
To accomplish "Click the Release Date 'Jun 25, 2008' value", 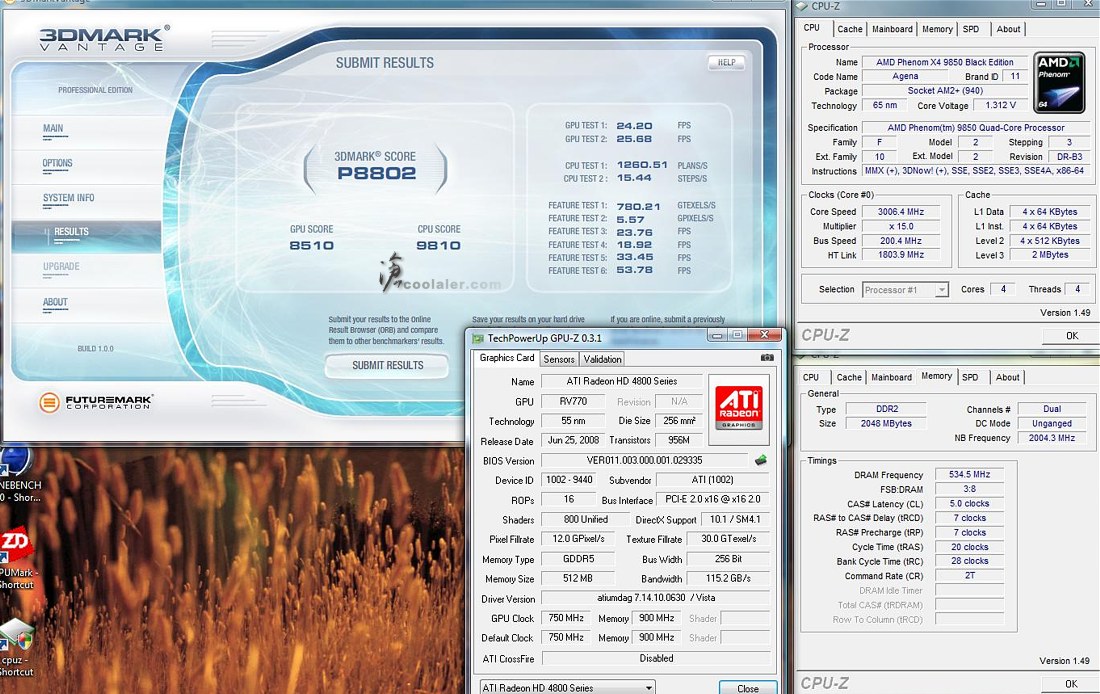I will [573, 440].
